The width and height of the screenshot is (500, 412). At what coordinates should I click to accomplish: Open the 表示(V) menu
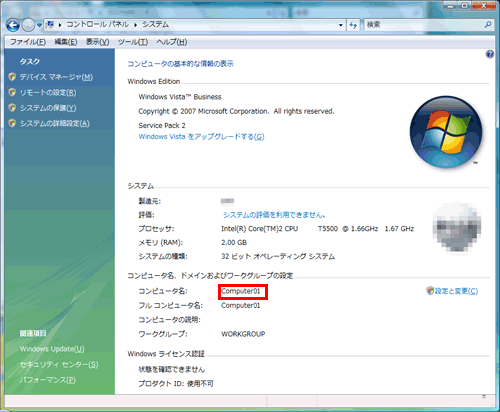tap(97, 42)
